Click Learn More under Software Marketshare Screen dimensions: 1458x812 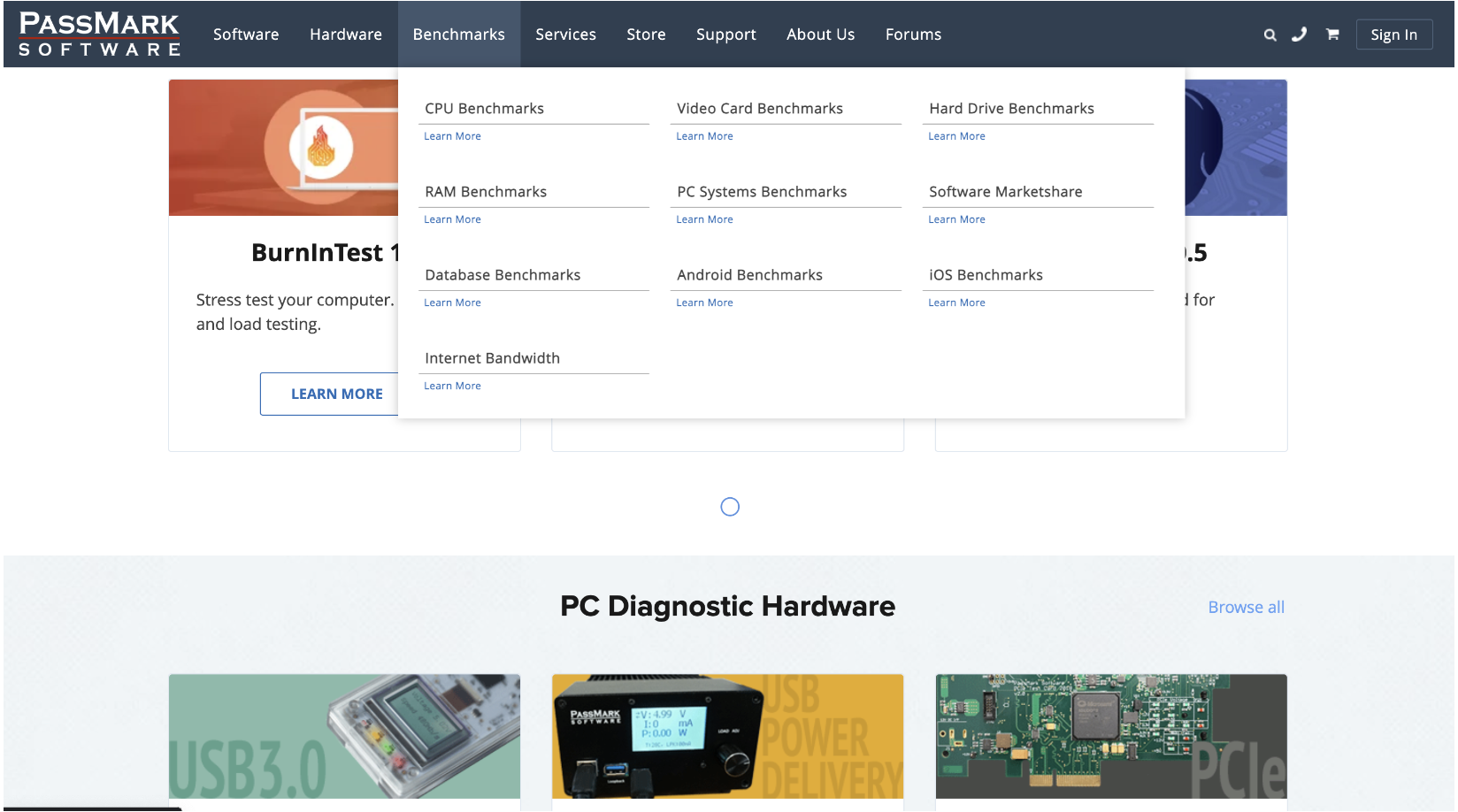click(x=956, y=219)
